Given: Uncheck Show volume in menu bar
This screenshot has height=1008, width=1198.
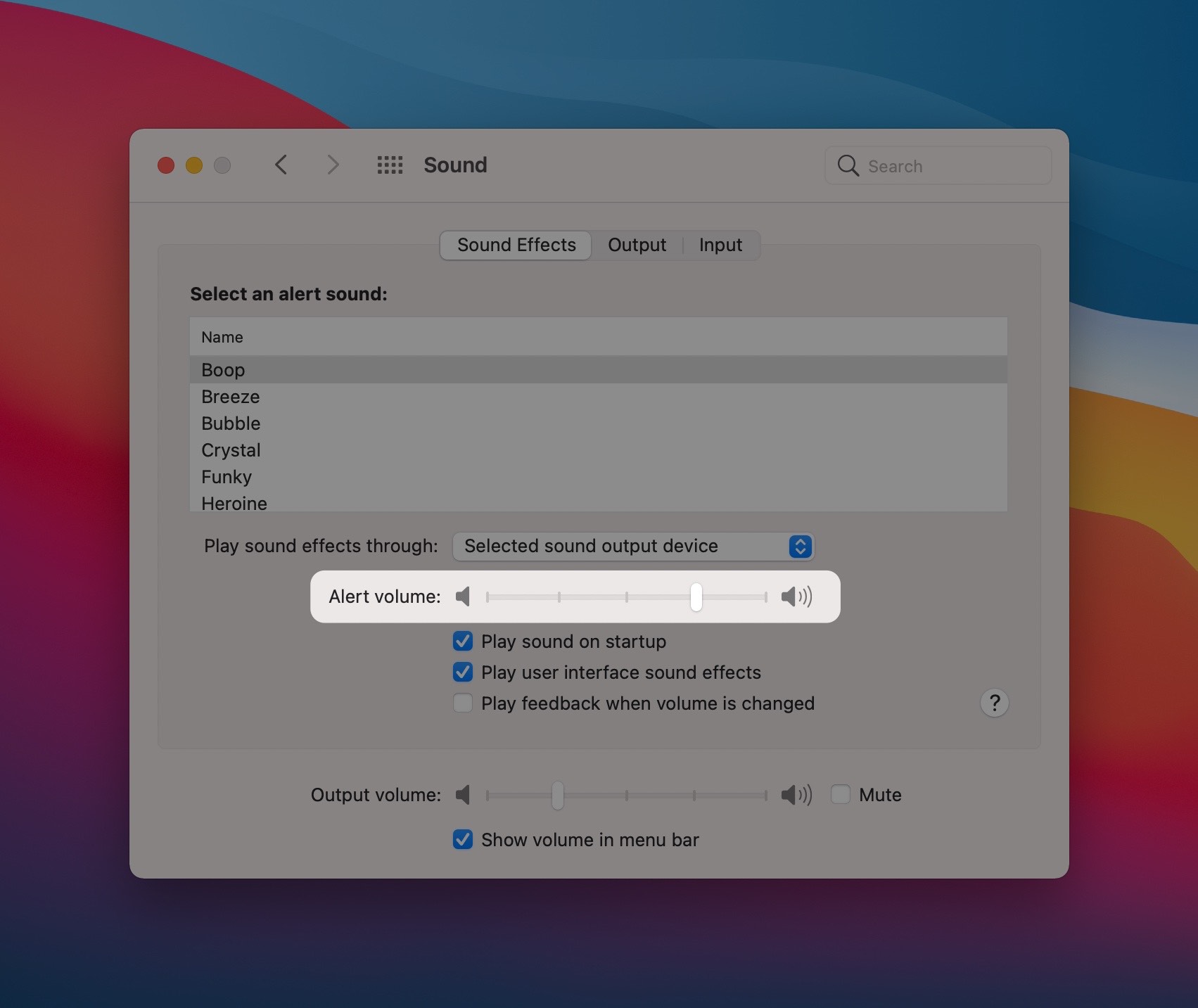Looking at the screenshot, I should click(x=462, y=839).
